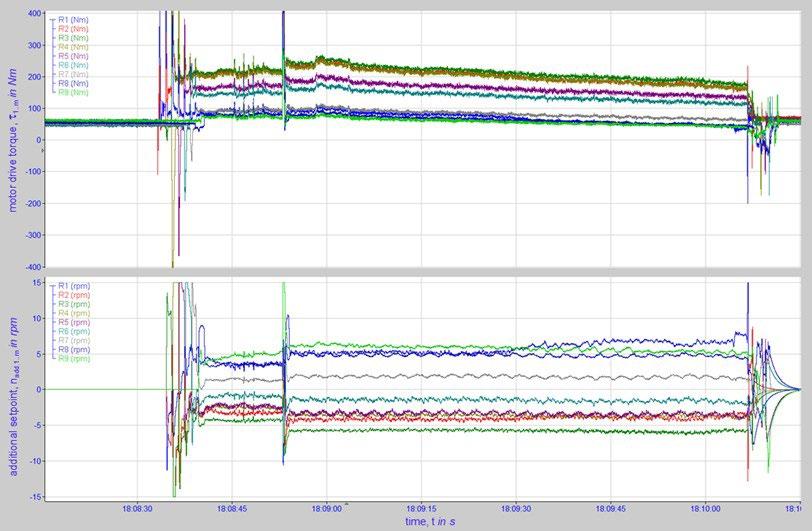Select R6 (rpm) teal legend entry
The image size is (812, 531).
pos(74,332)
